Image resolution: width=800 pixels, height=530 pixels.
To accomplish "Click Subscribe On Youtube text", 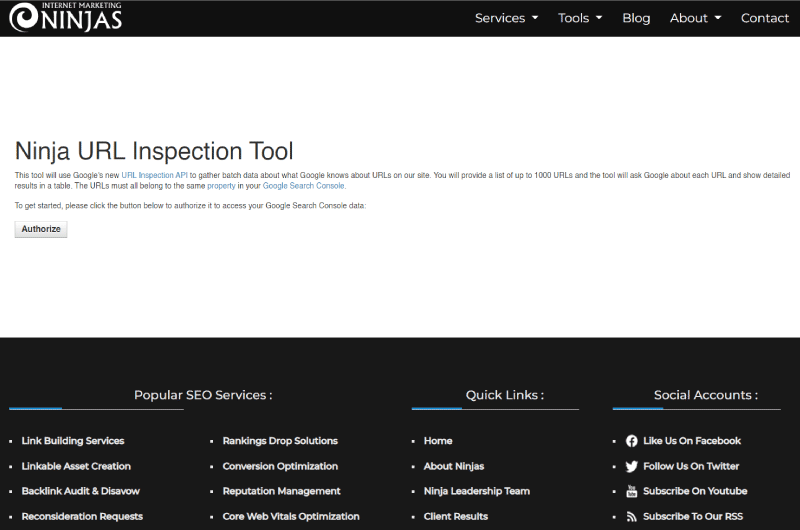I will point(695,491).
